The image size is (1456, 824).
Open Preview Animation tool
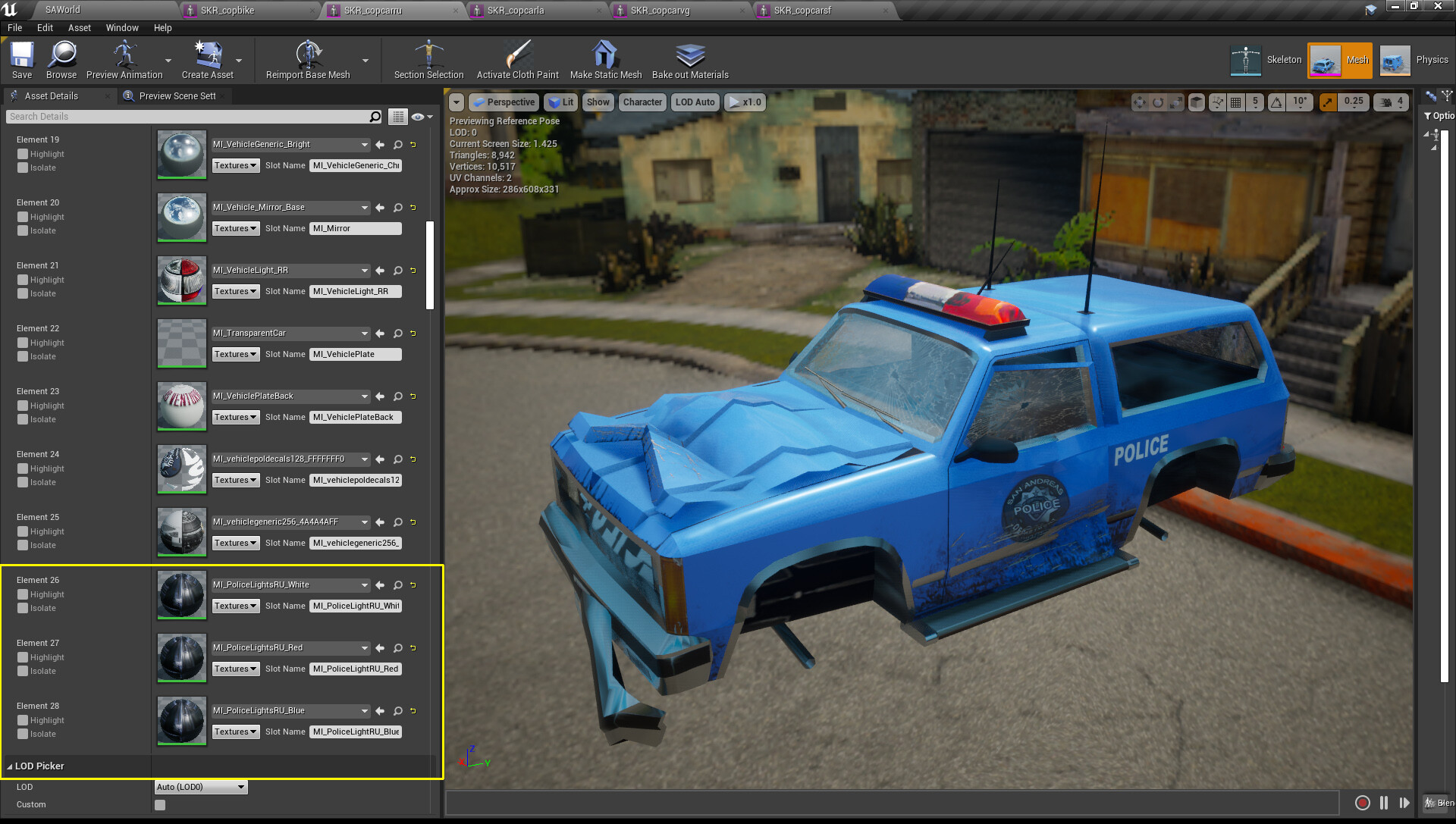click(124, 60)
